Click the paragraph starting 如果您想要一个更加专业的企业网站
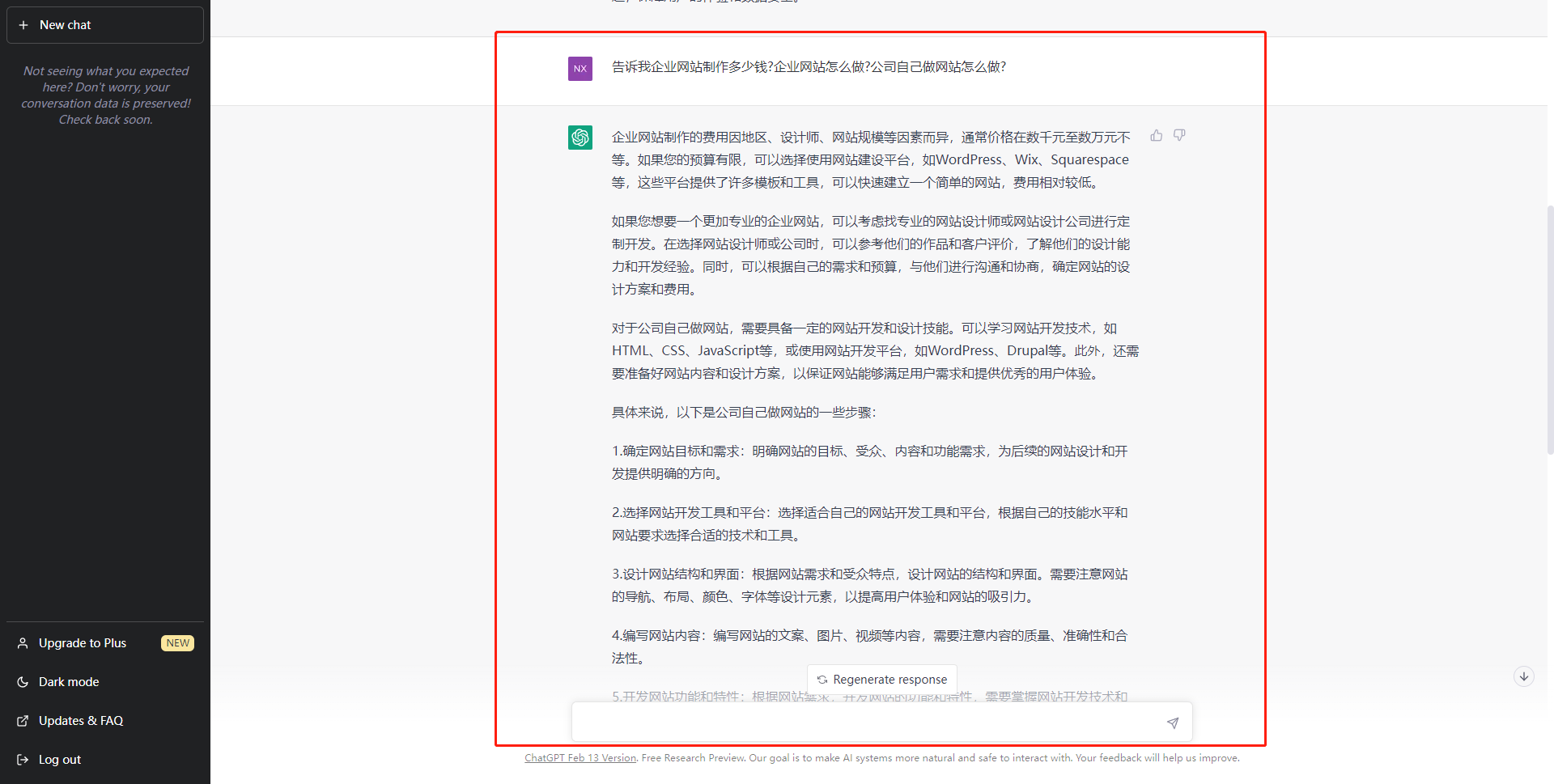This screenshot has width=1554, height=784. (871, 256)
